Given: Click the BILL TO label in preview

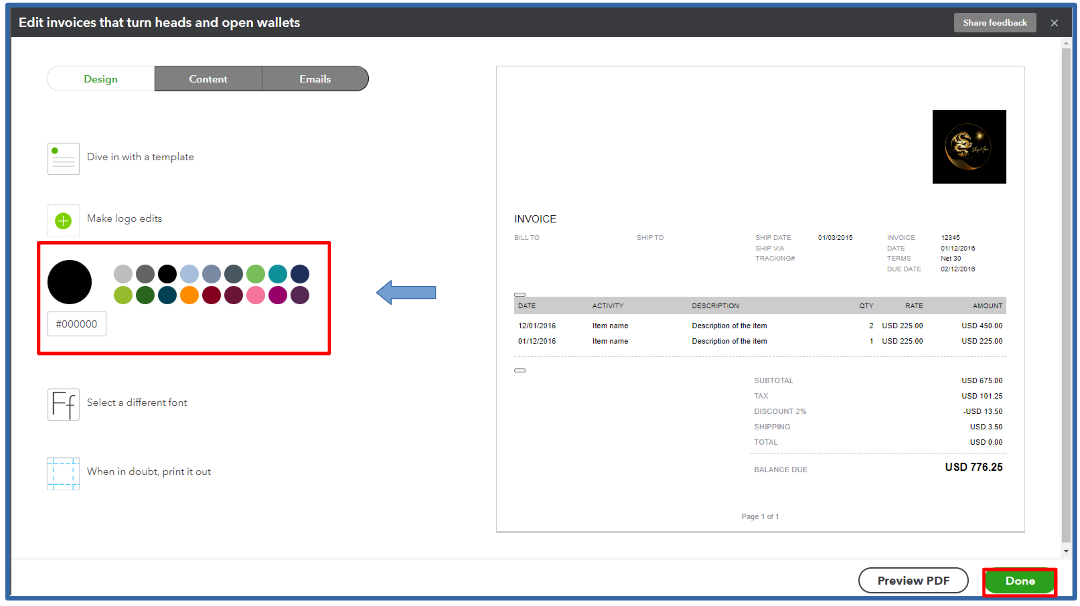Looking at the screenshot, I should pos(527,238).
